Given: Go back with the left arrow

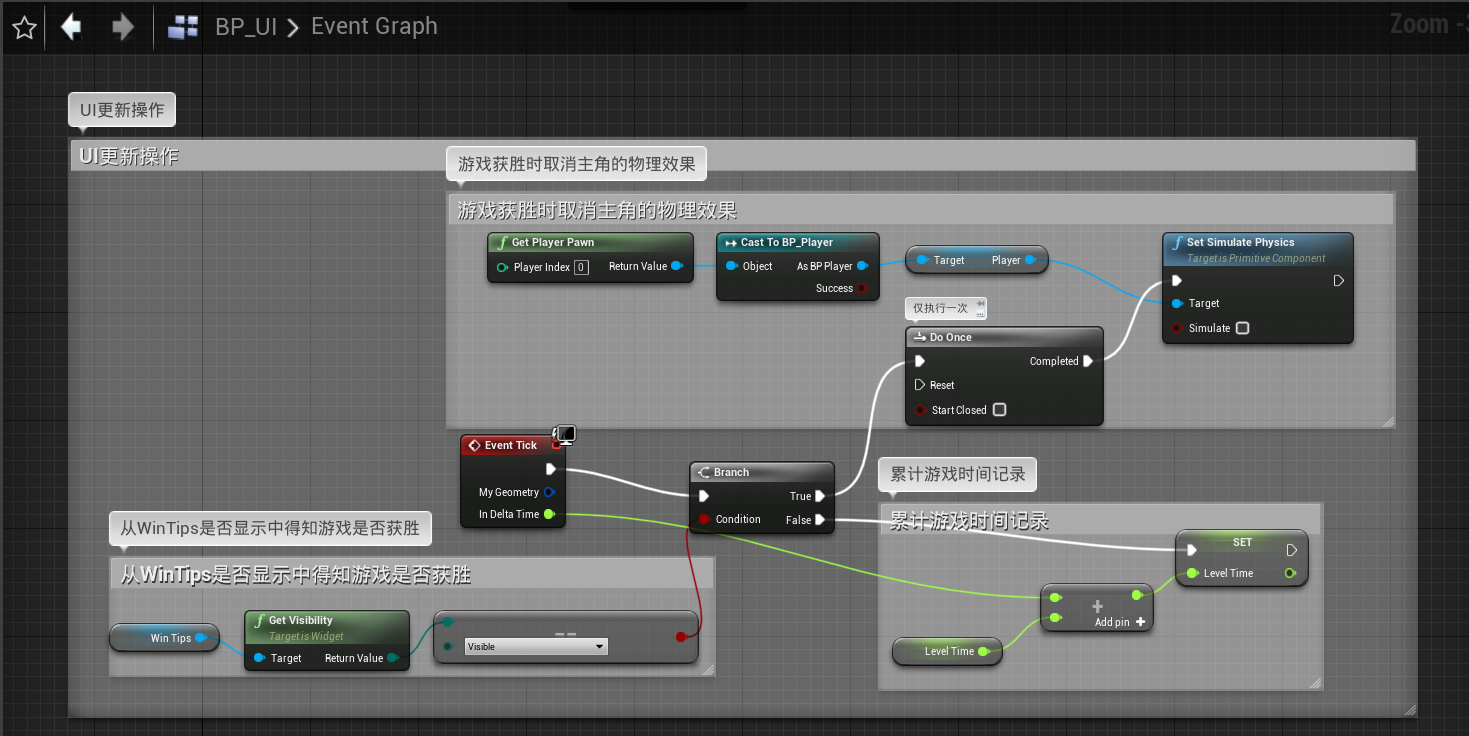Looking at the screenshot, I should [x=70, y=26].
